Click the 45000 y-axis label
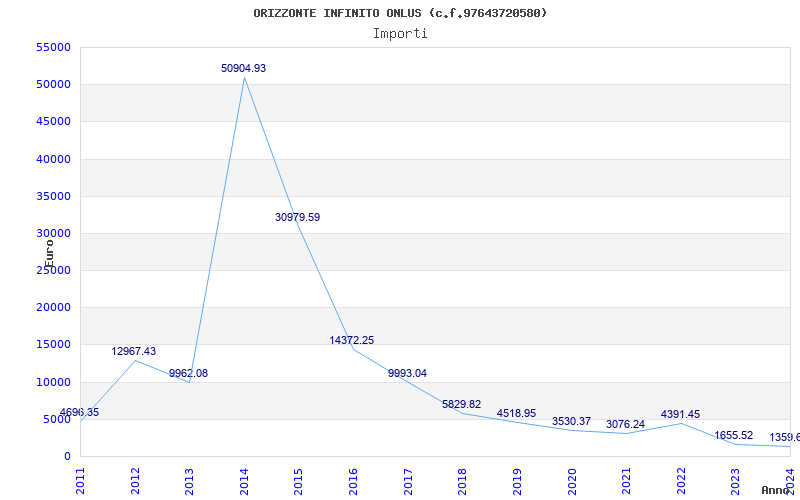Image resolution: width=800 pixels, height=500 pixels. click(53, 122)
